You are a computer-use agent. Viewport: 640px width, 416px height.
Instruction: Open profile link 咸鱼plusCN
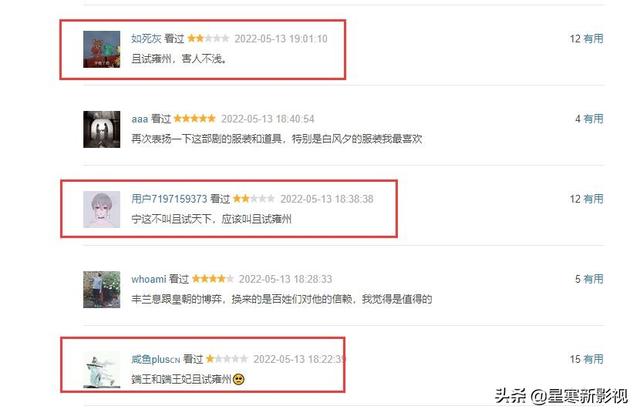coord(156,359)
